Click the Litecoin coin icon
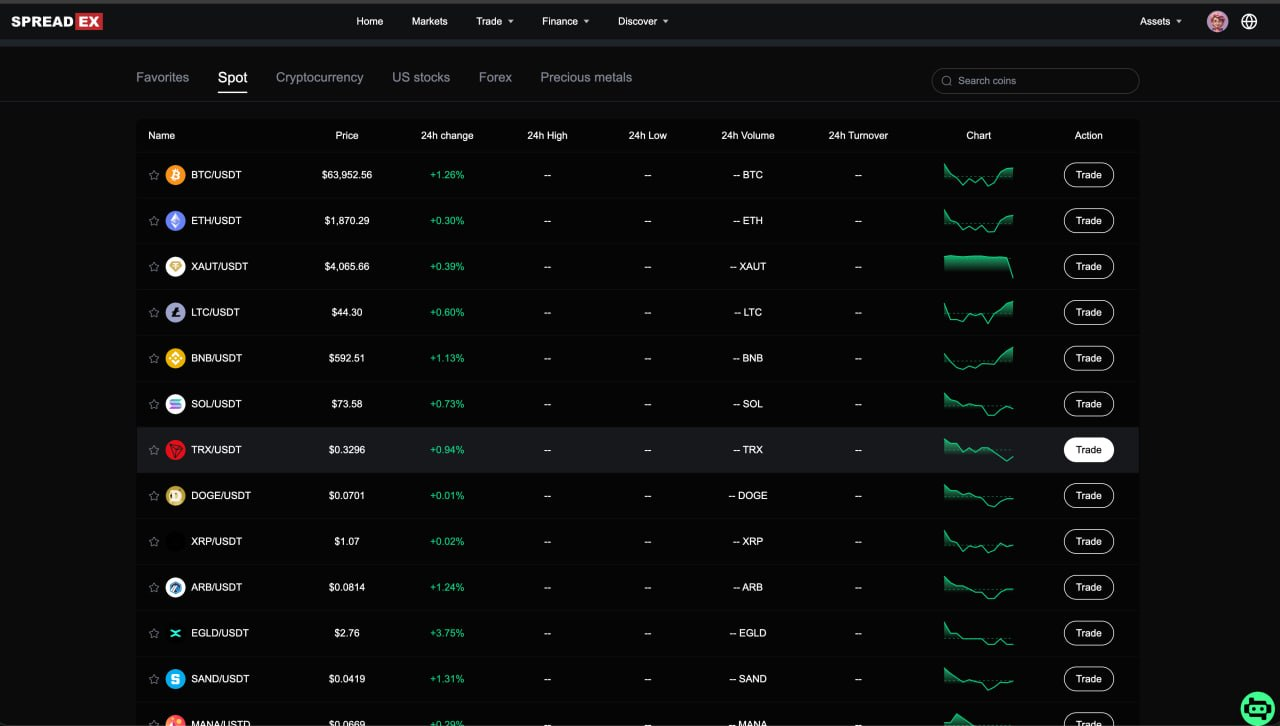This screenshot has width=1280, height=726. click(x=176, y=313)
